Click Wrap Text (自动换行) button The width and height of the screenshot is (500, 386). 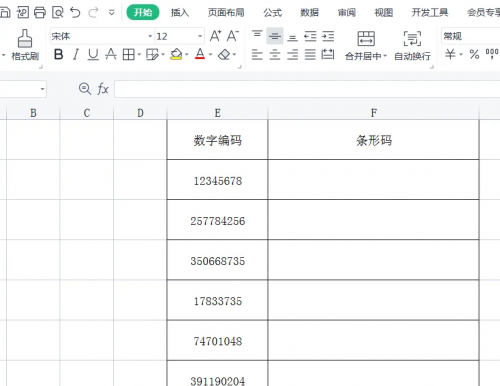[x=412, y=45]
